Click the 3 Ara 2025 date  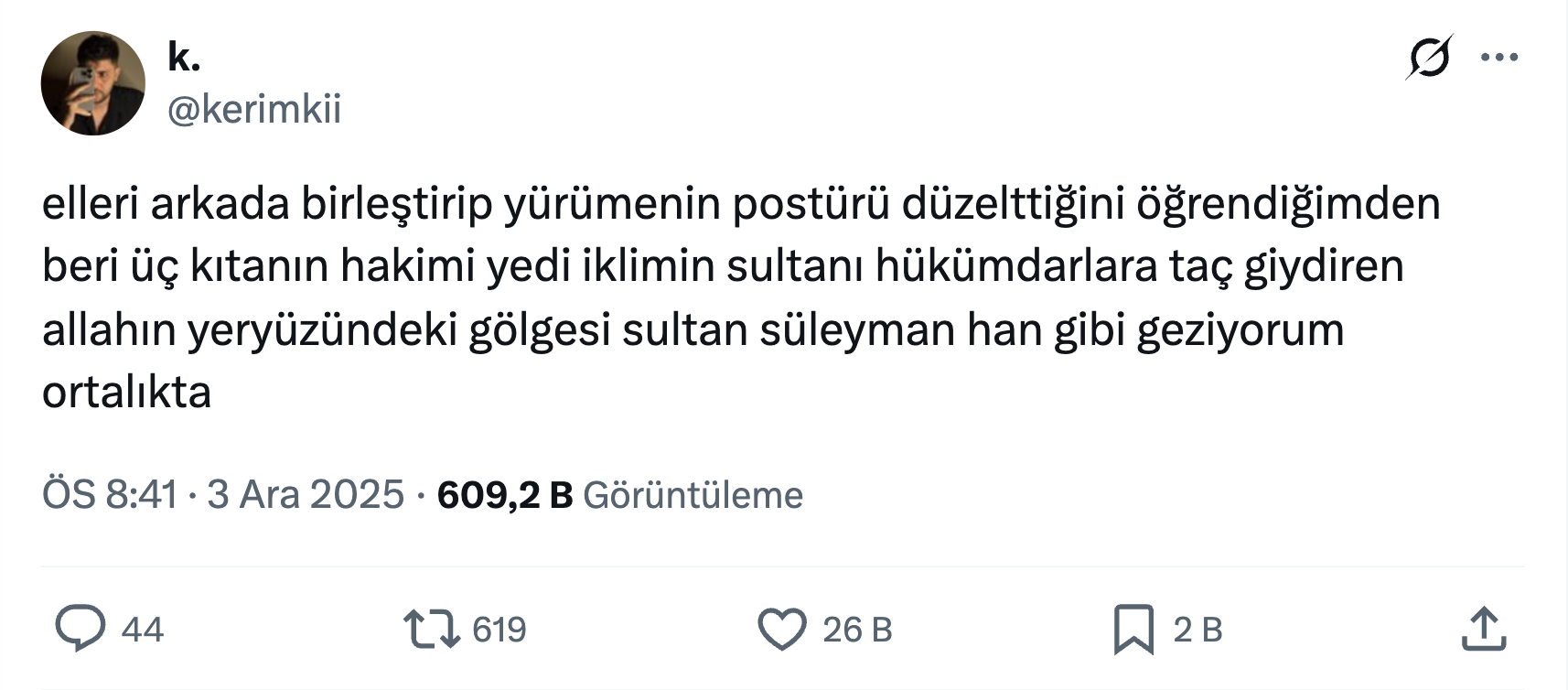[x=306, y=495]
